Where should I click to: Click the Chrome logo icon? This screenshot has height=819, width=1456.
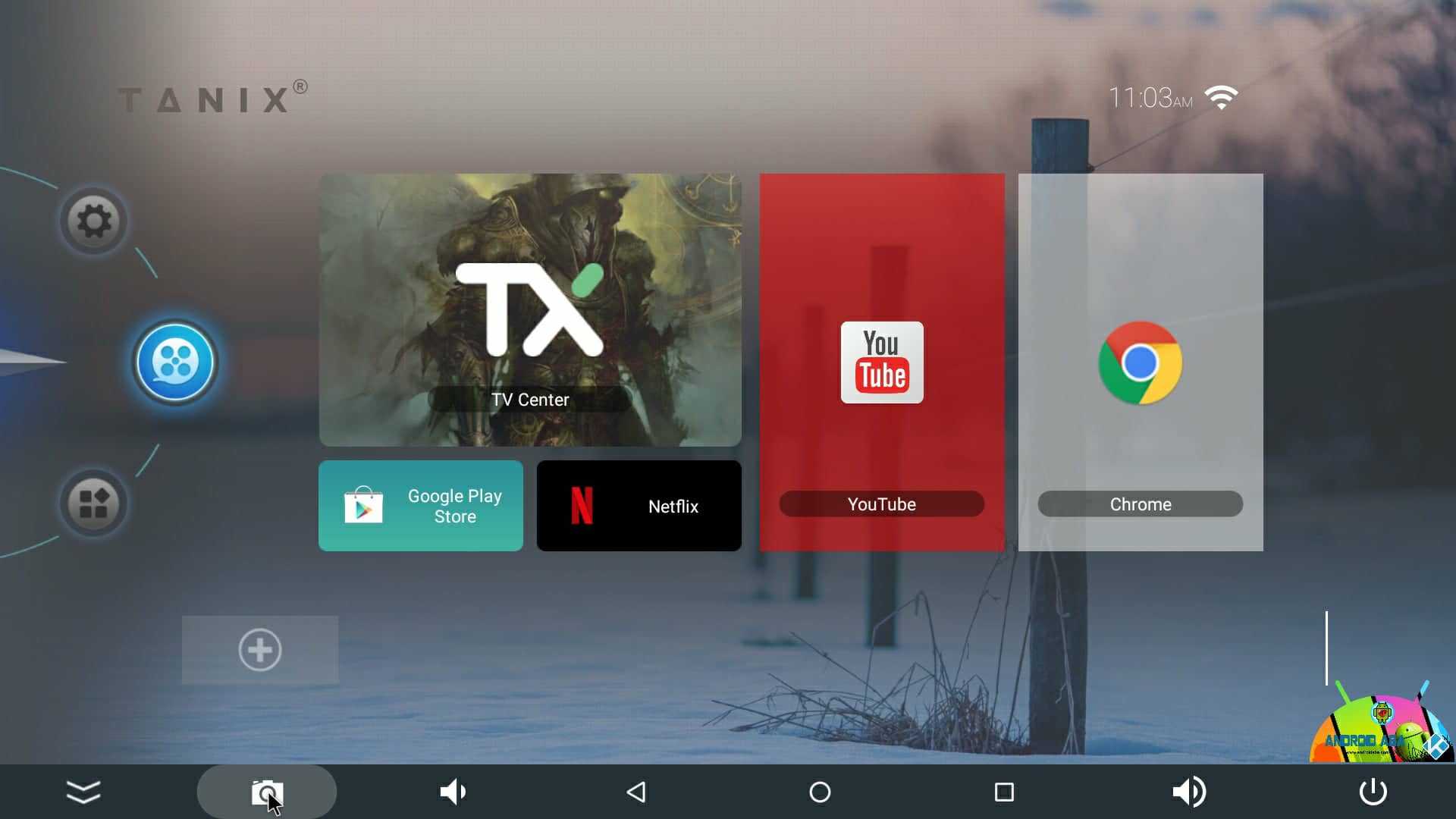coord(1141,362)
